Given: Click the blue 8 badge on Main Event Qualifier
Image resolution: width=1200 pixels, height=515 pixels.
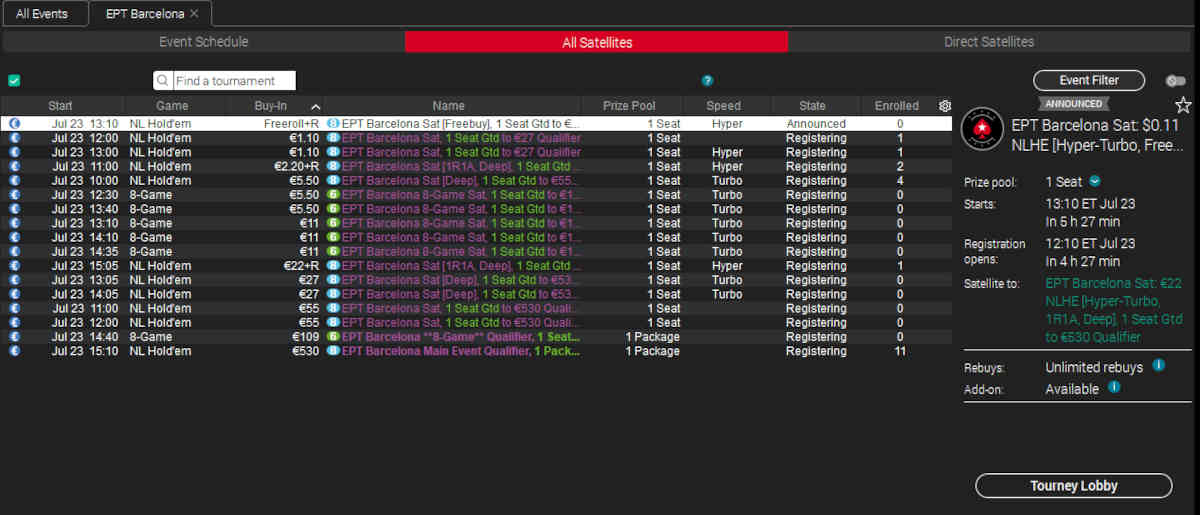Looking at the screenshot, I should [x=333, y=352].
